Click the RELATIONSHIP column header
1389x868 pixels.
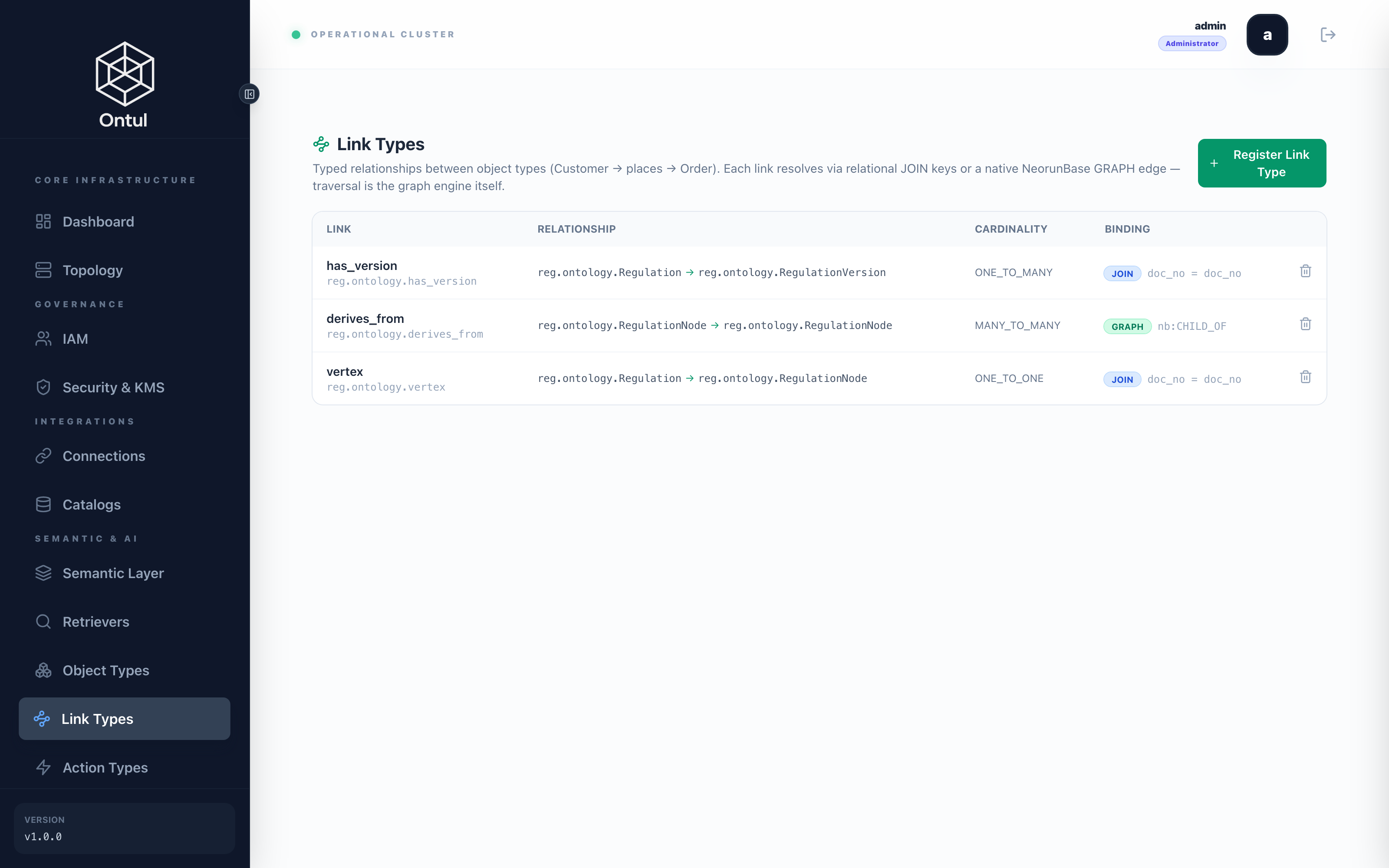pos(576,229)
